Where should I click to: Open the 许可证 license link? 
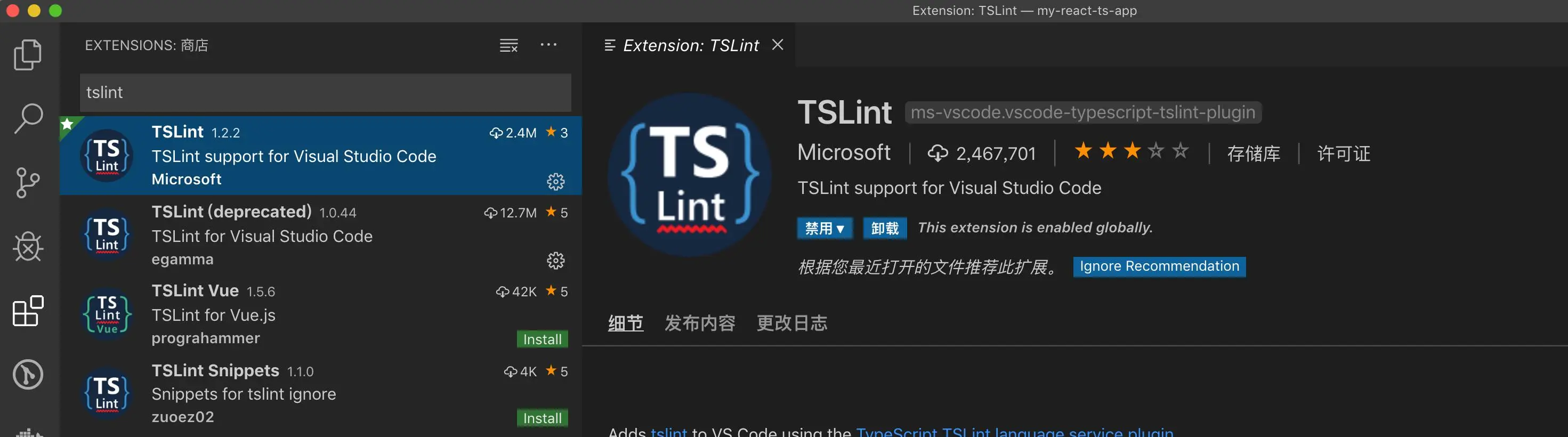point(1344,153)
